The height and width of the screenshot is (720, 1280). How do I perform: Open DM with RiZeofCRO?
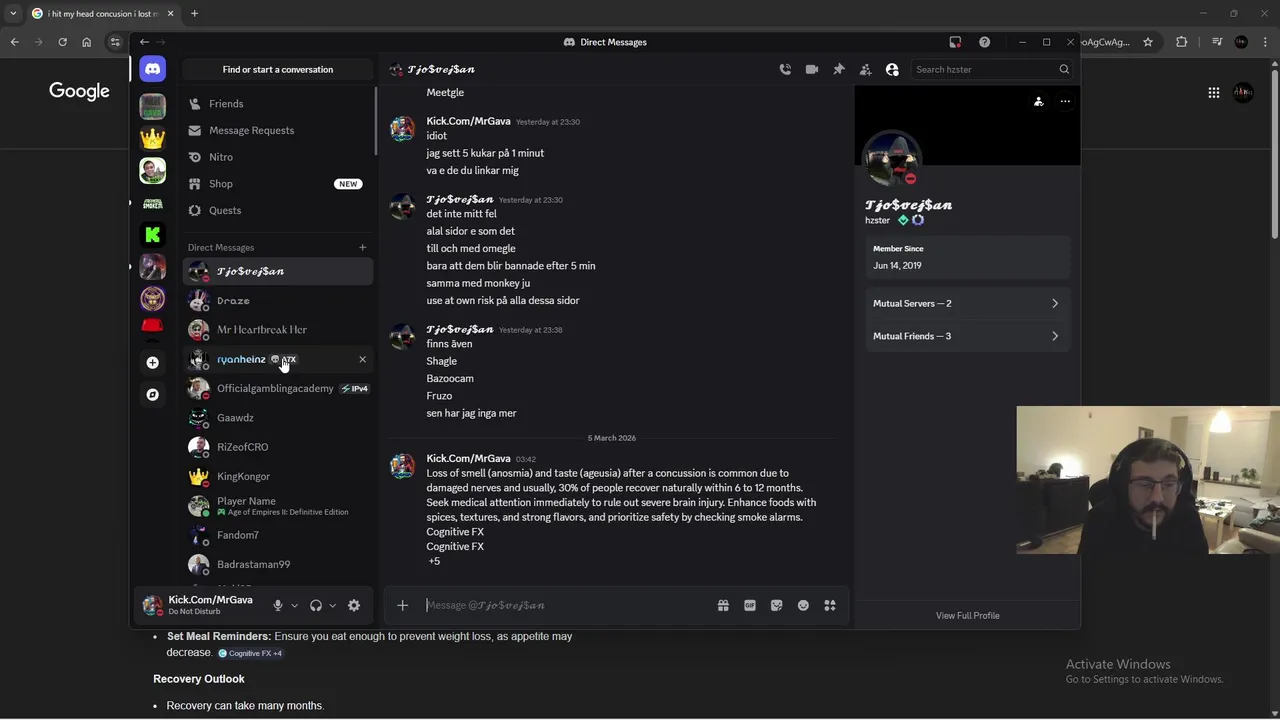click(278, 447)
